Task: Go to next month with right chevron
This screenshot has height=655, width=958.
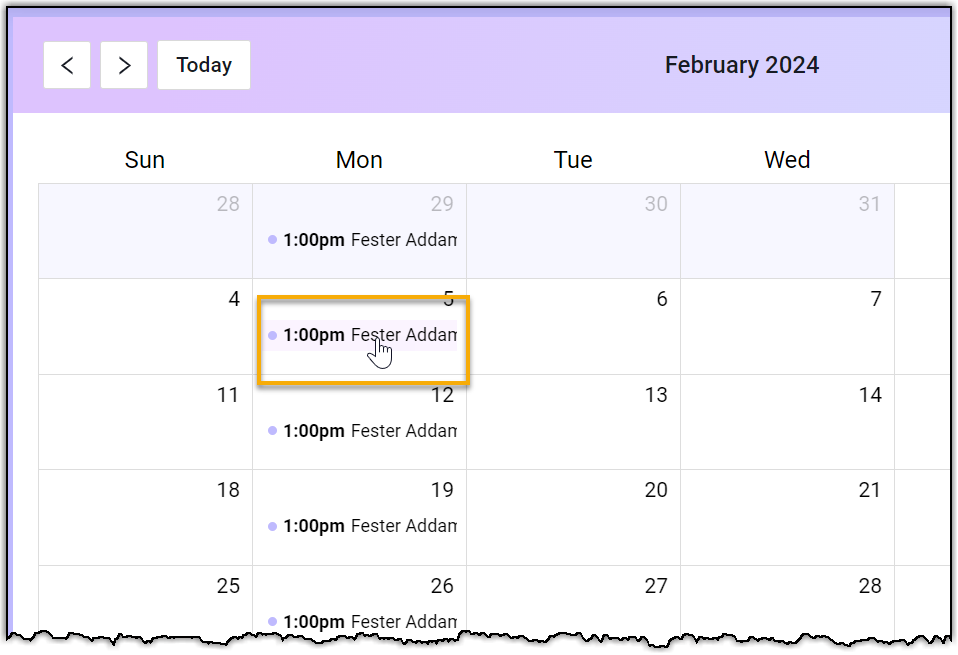Action: [124, 65]
